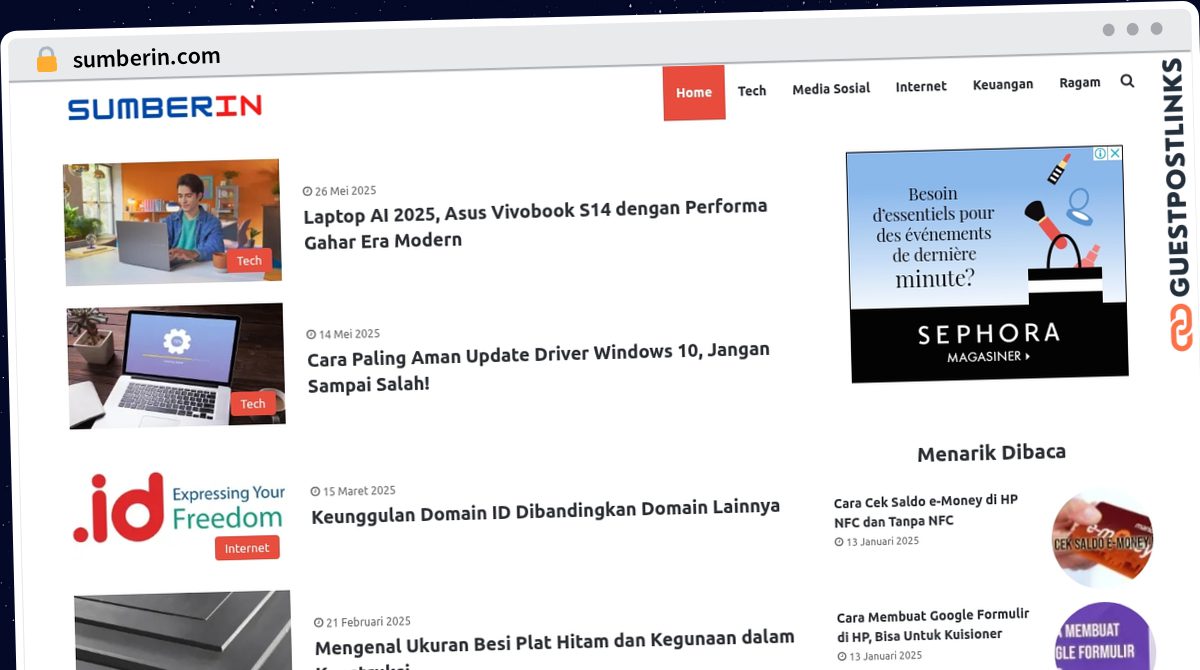
Task: Open the Cara Membuat Google Formulir article
Action: (932, 624)
